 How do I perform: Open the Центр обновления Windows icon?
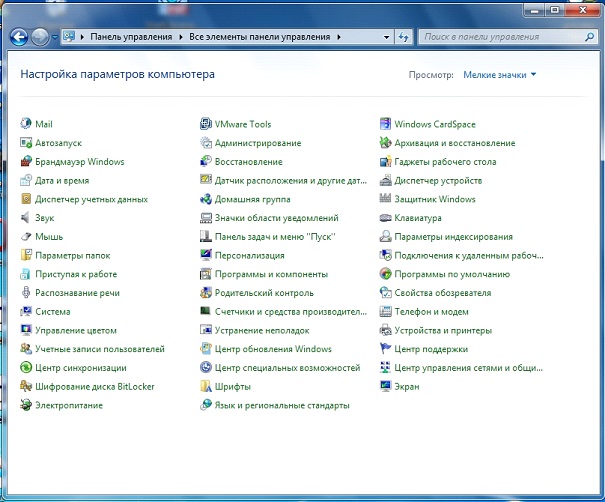(x=206, y=348)
